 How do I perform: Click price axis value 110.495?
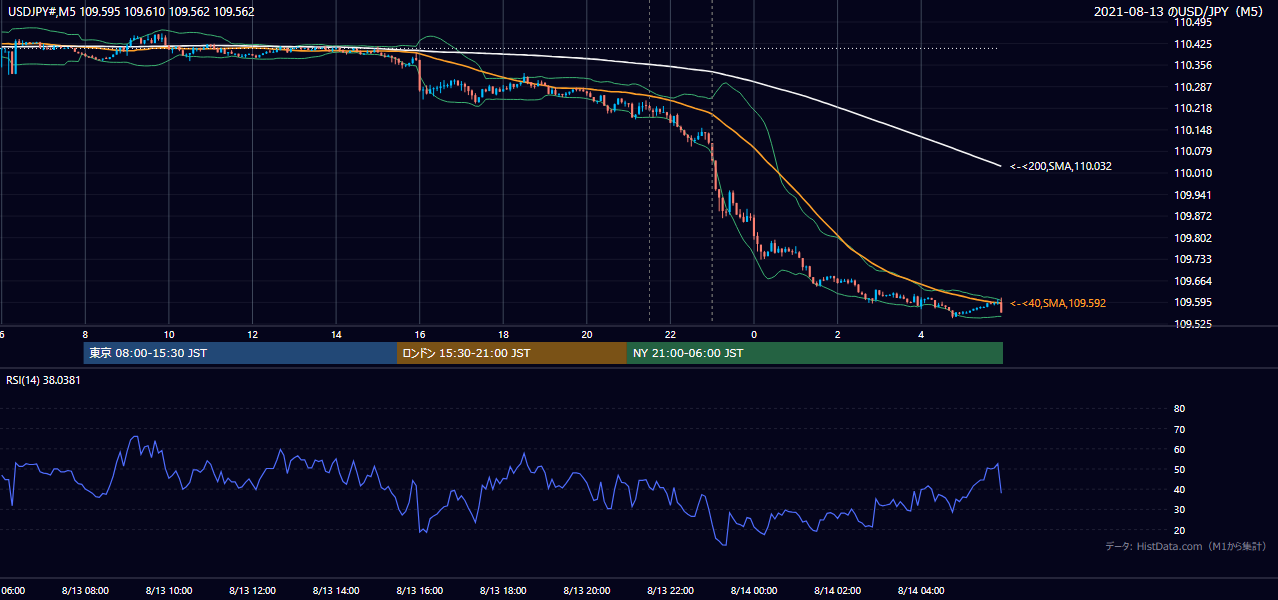[x=1192, y=23]
